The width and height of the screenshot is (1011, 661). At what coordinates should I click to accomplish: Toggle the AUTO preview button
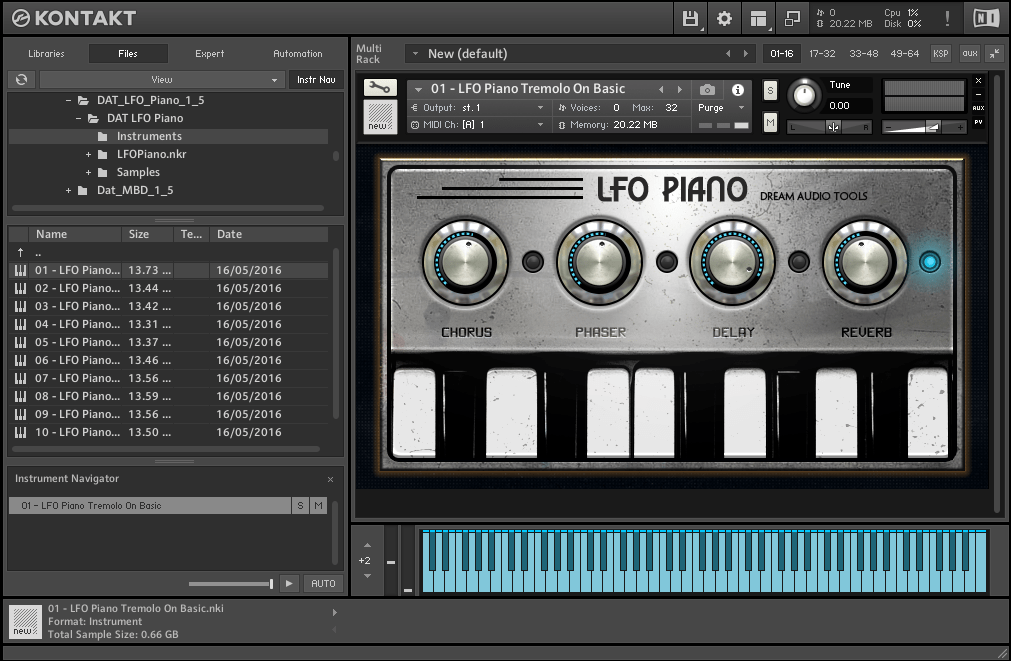[x=323, y=583]
